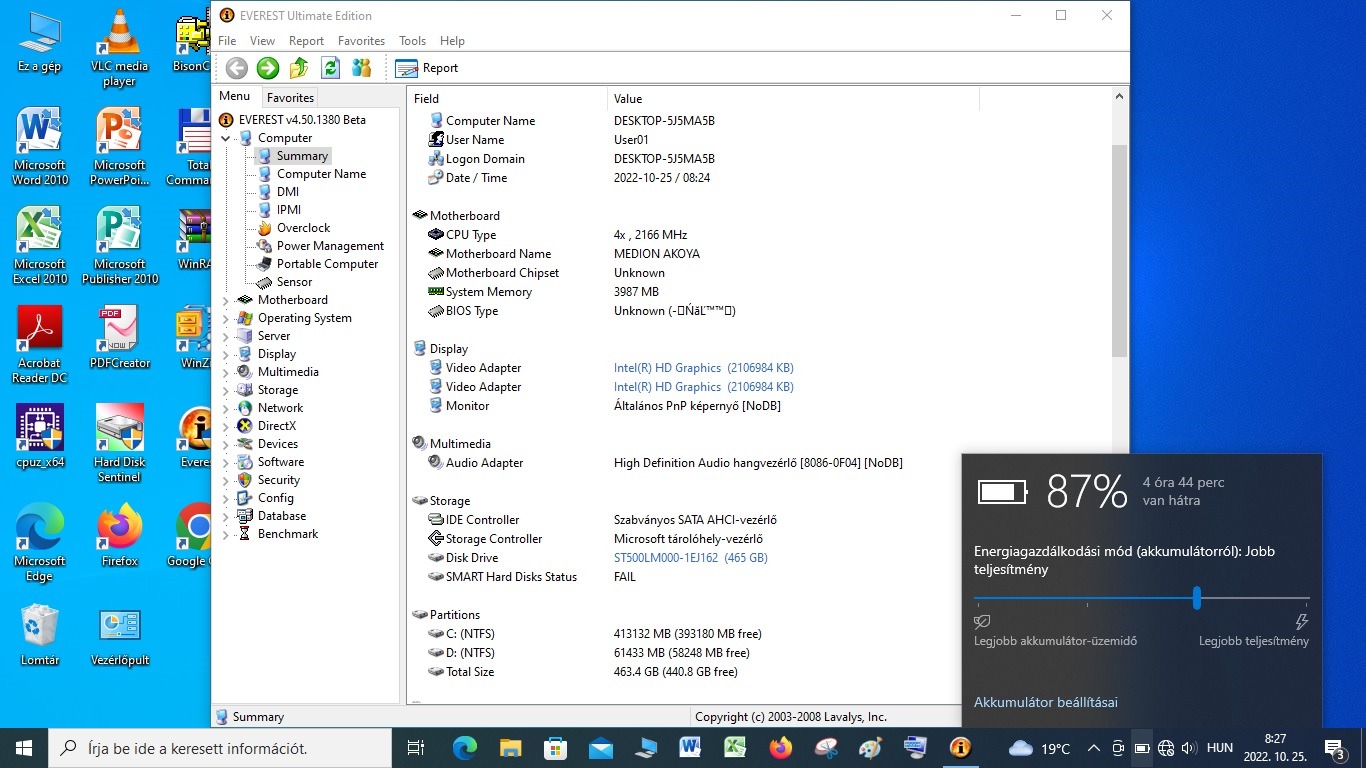This screenshot has width=1366, height=768.
Task: Select the Security tree item
Action: (x=279, y=480)
